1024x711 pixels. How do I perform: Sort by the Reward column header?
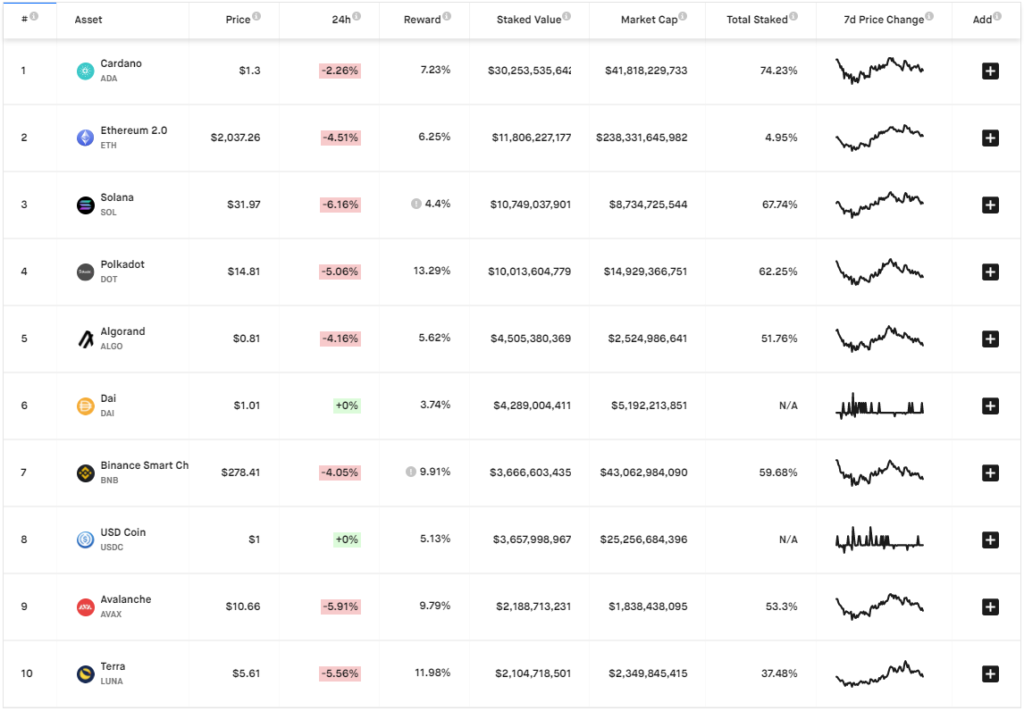tap(422, 19)
